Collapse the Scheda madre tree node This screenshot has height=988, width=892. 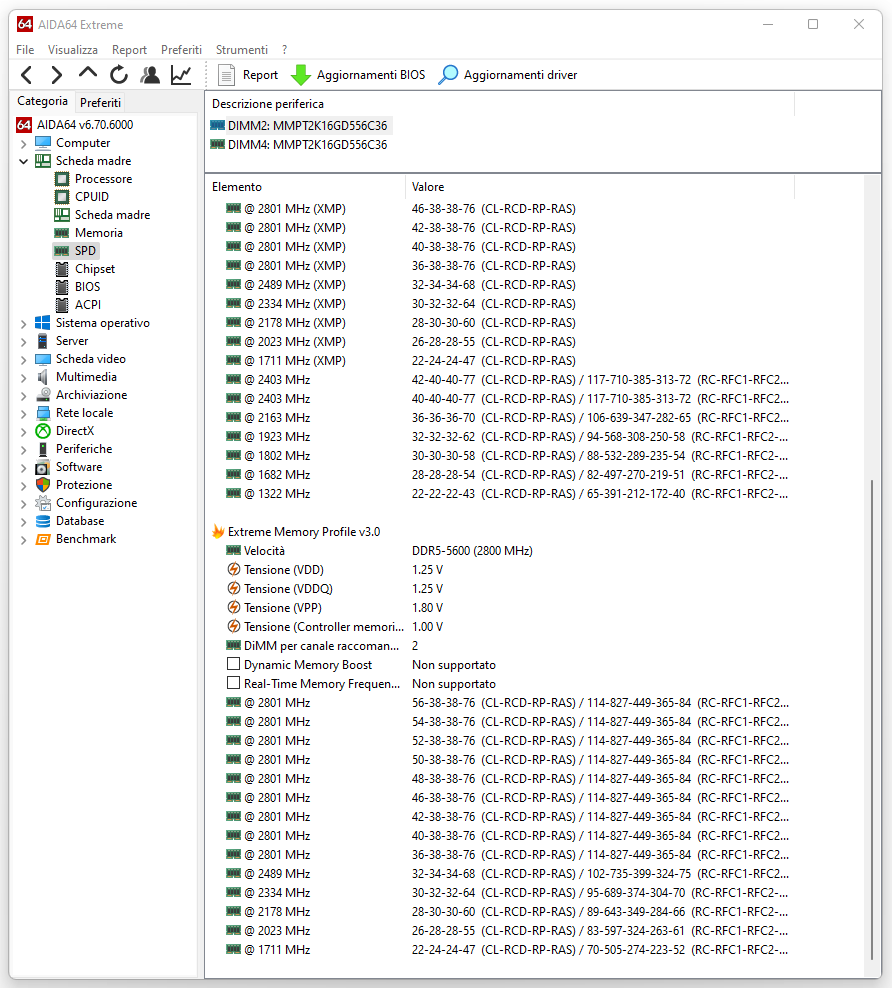[x=23, y=161]
